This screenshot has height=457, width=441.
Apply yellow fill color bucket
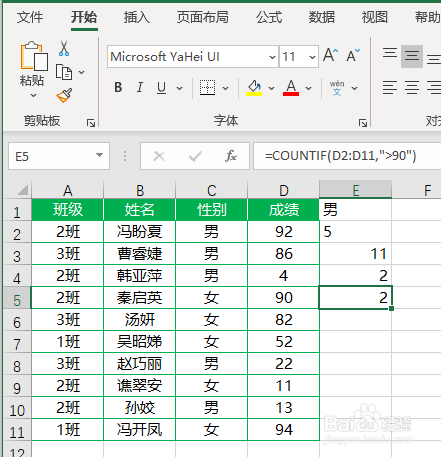(x=254, y=88)
